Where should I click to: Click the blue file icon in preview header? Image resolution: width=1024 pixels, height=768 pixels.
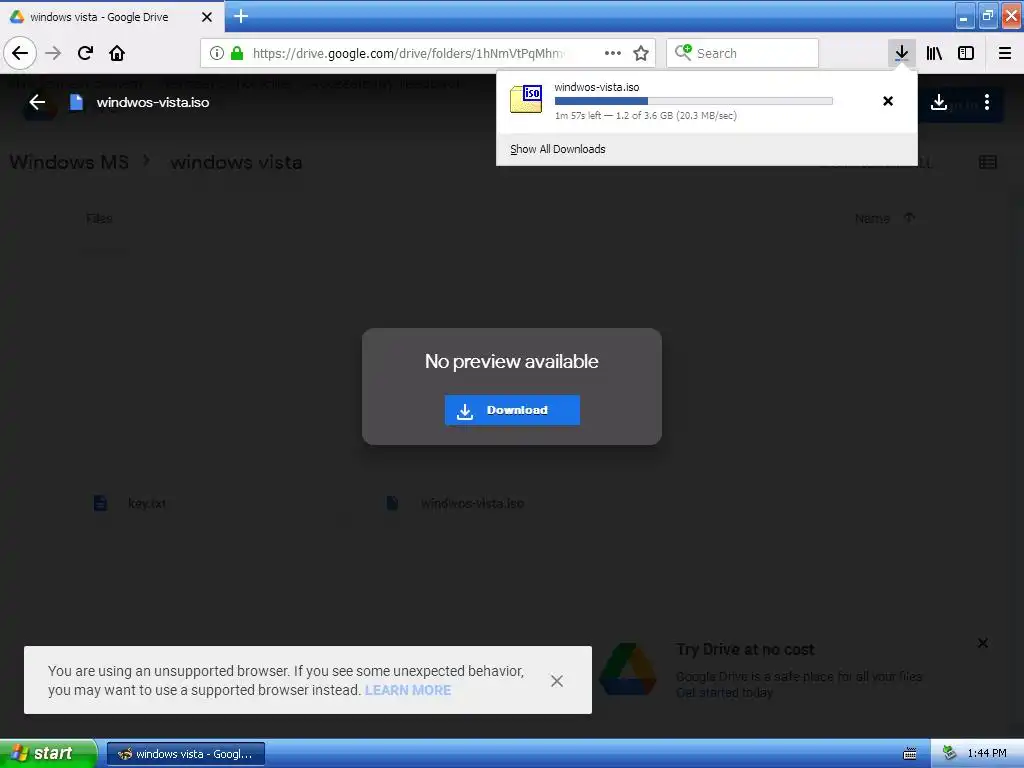tap(76, 102)
